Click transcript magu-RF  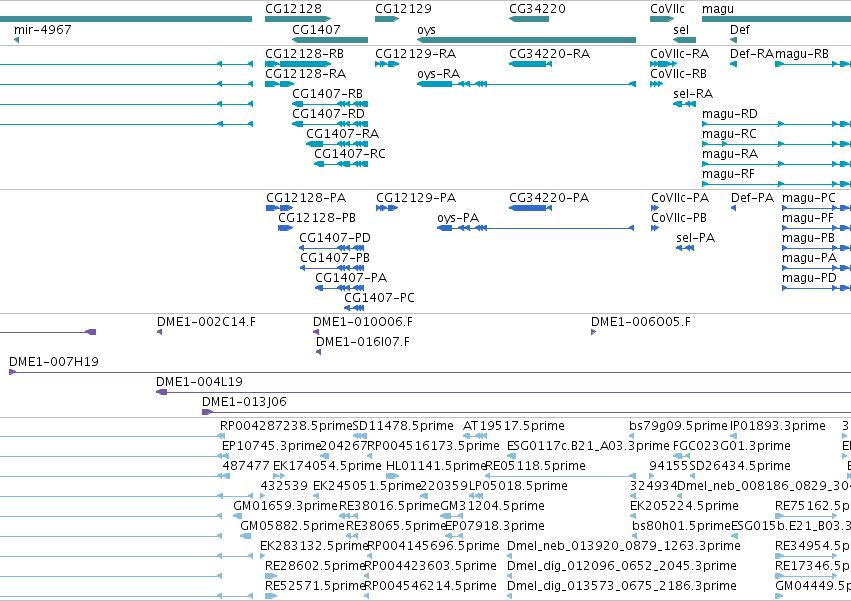tap(776, 185)
